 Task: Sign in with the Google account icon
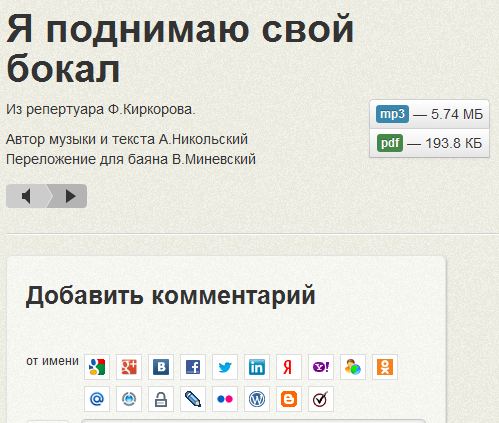(97, 367)
